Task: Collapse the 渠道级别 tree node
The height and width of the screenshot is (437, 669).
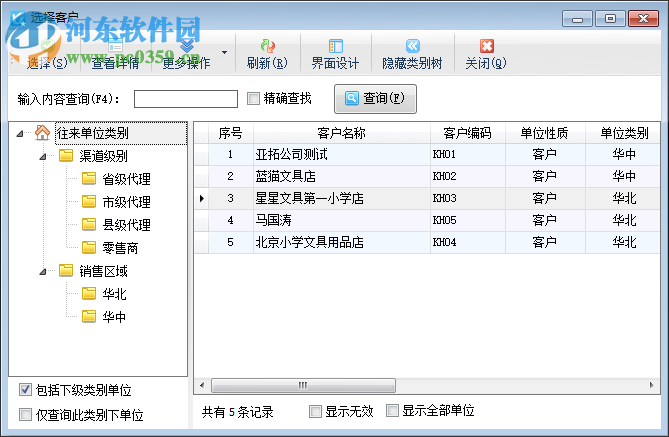Action: 43,157
